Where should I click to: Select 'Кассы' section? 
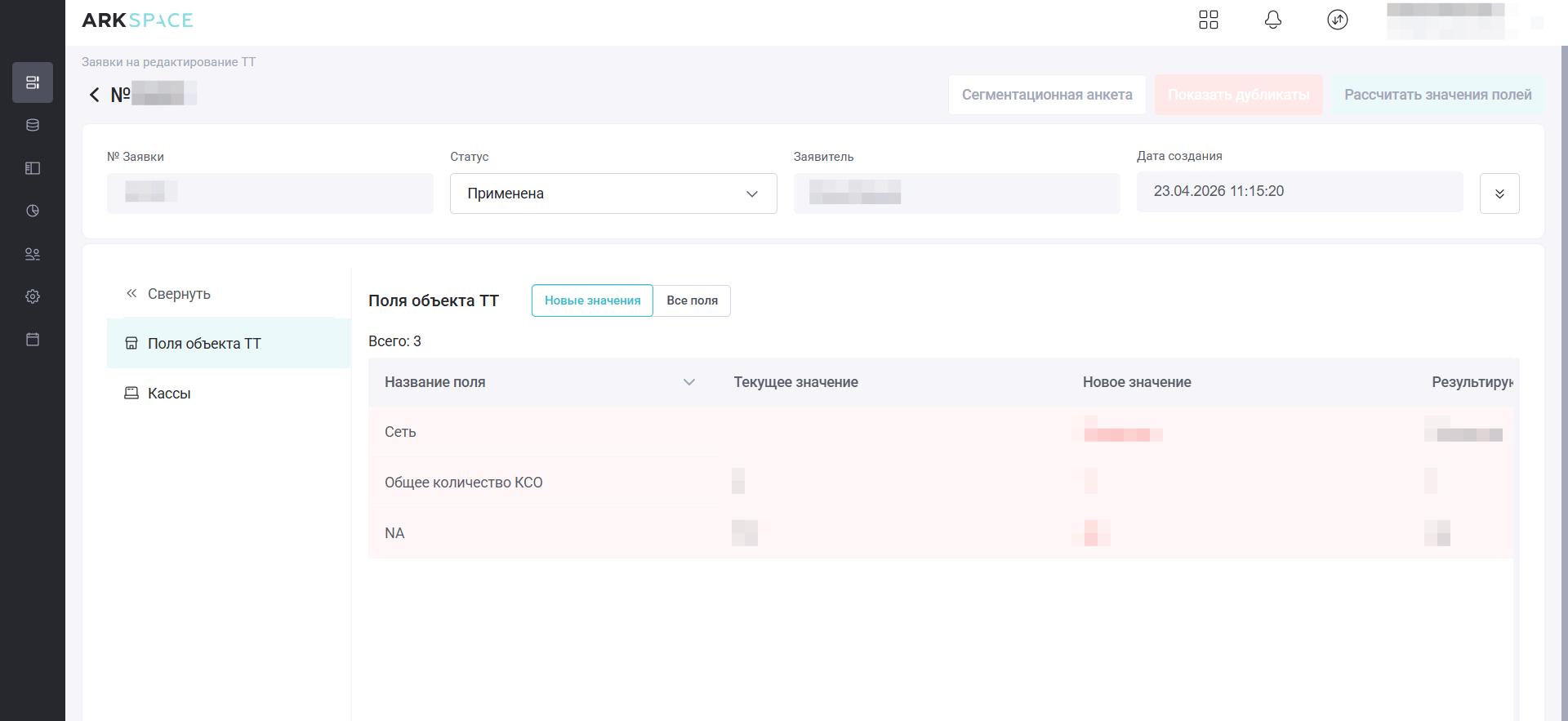[169, 394]
